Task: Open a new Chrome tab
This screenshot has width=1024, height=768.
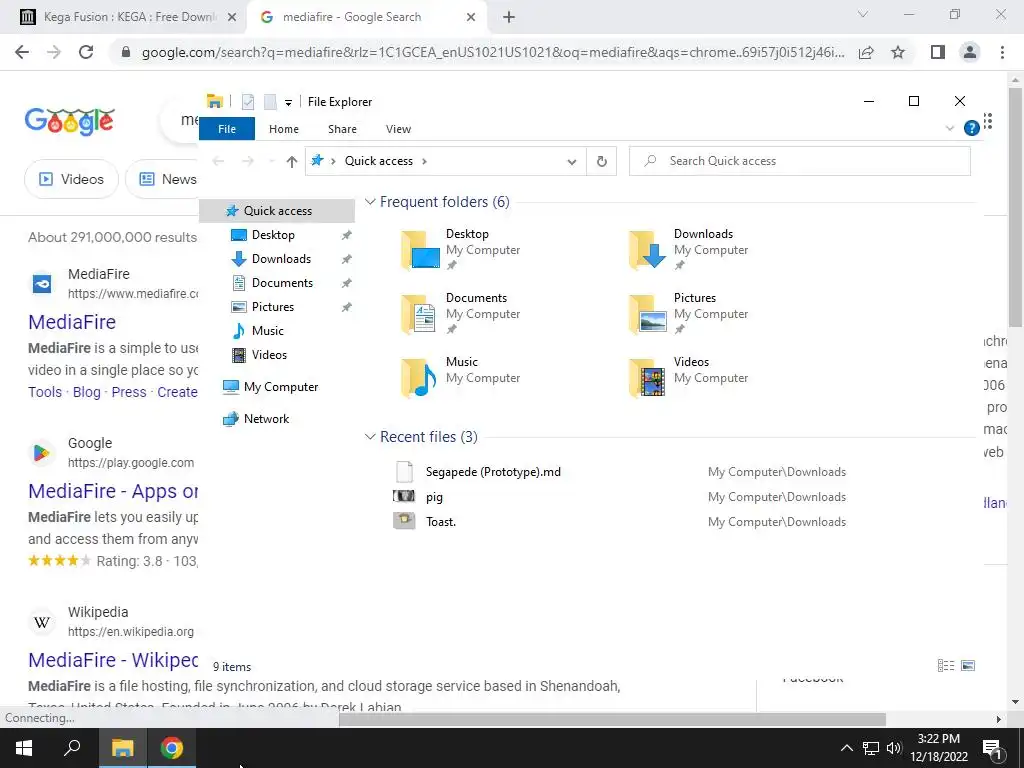Action: coord(509,17)
